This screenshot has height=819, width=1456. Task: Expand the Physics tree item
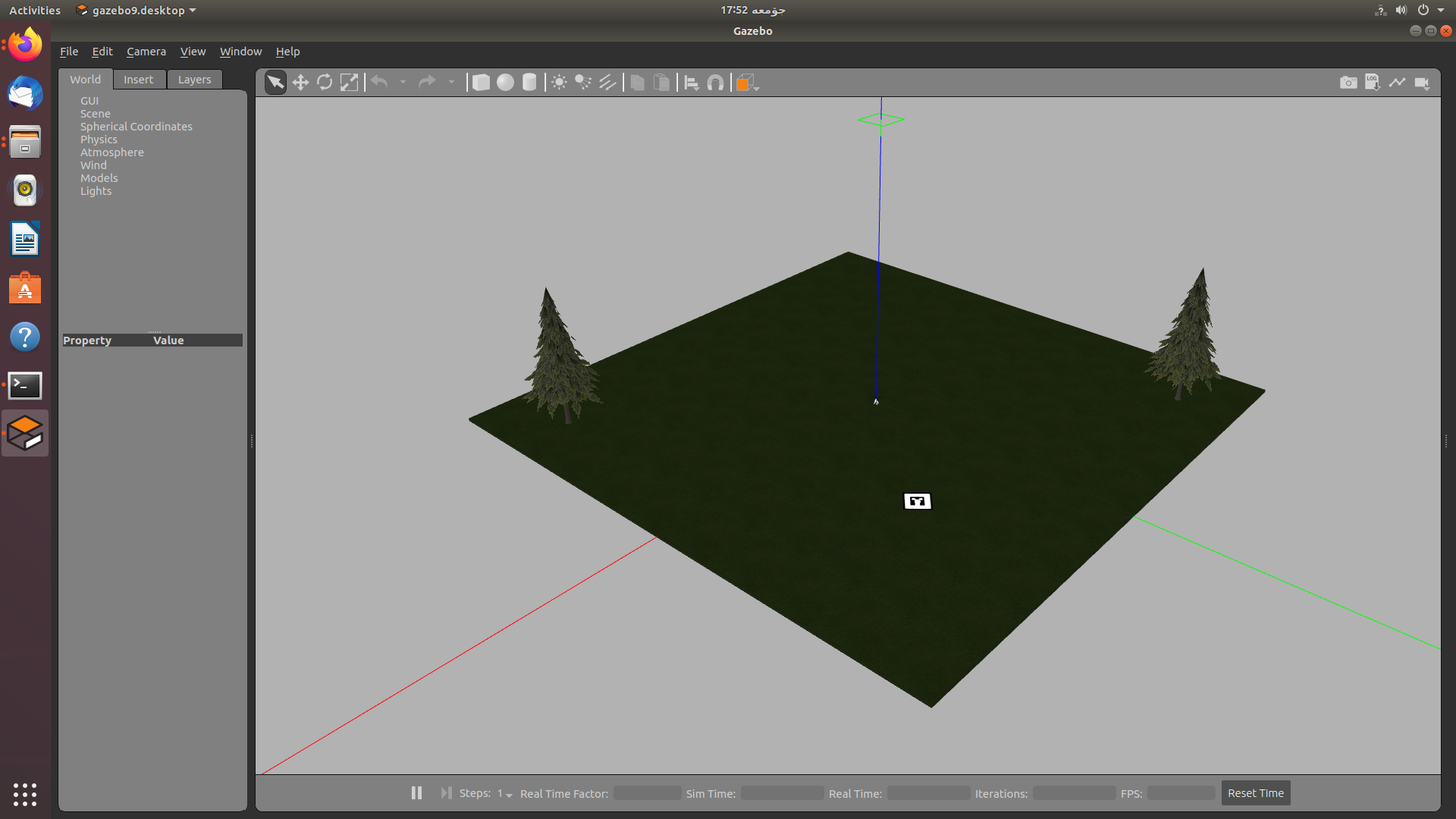coord(99,139)
